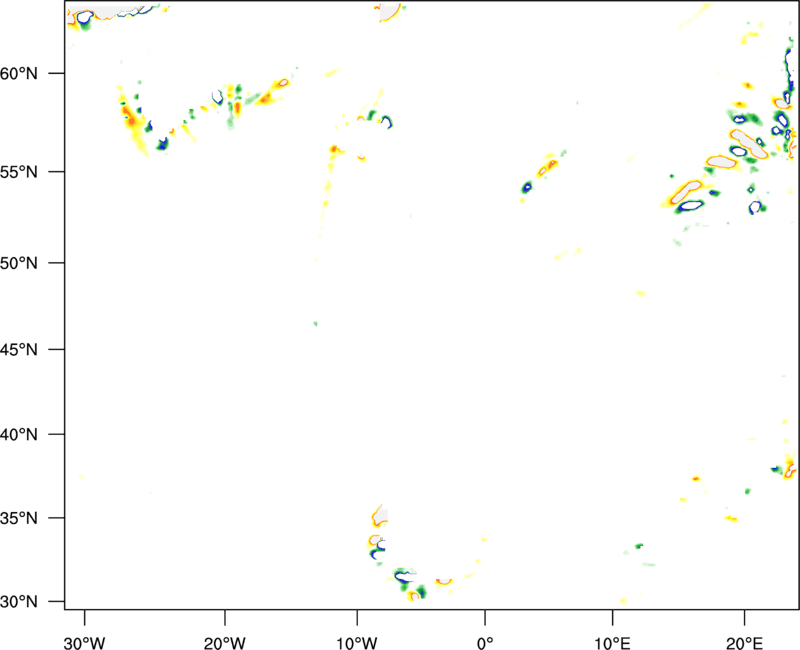The height and width of the screenshot is (650, 800).
Task: Click the 30°W longitude label
Action: pyautogui.click(x=85, y=643)
